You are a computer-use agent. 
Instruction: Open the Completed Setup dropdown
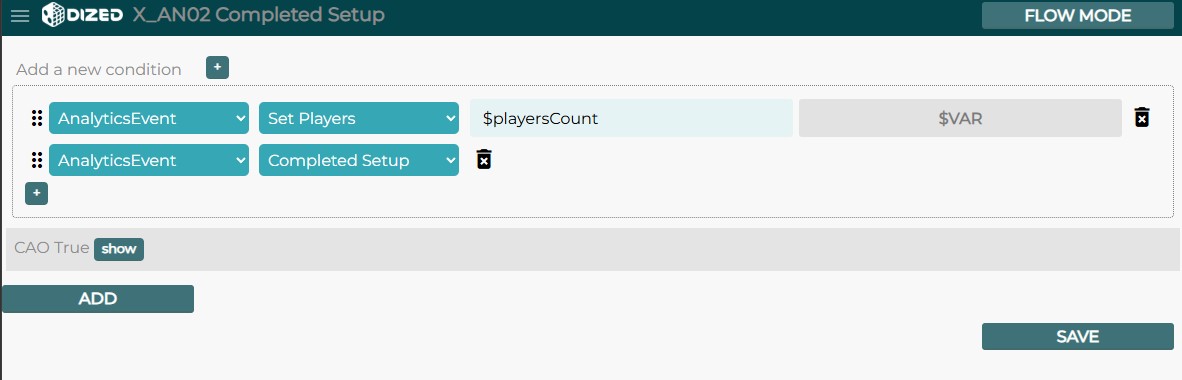[x=359, y=161]
